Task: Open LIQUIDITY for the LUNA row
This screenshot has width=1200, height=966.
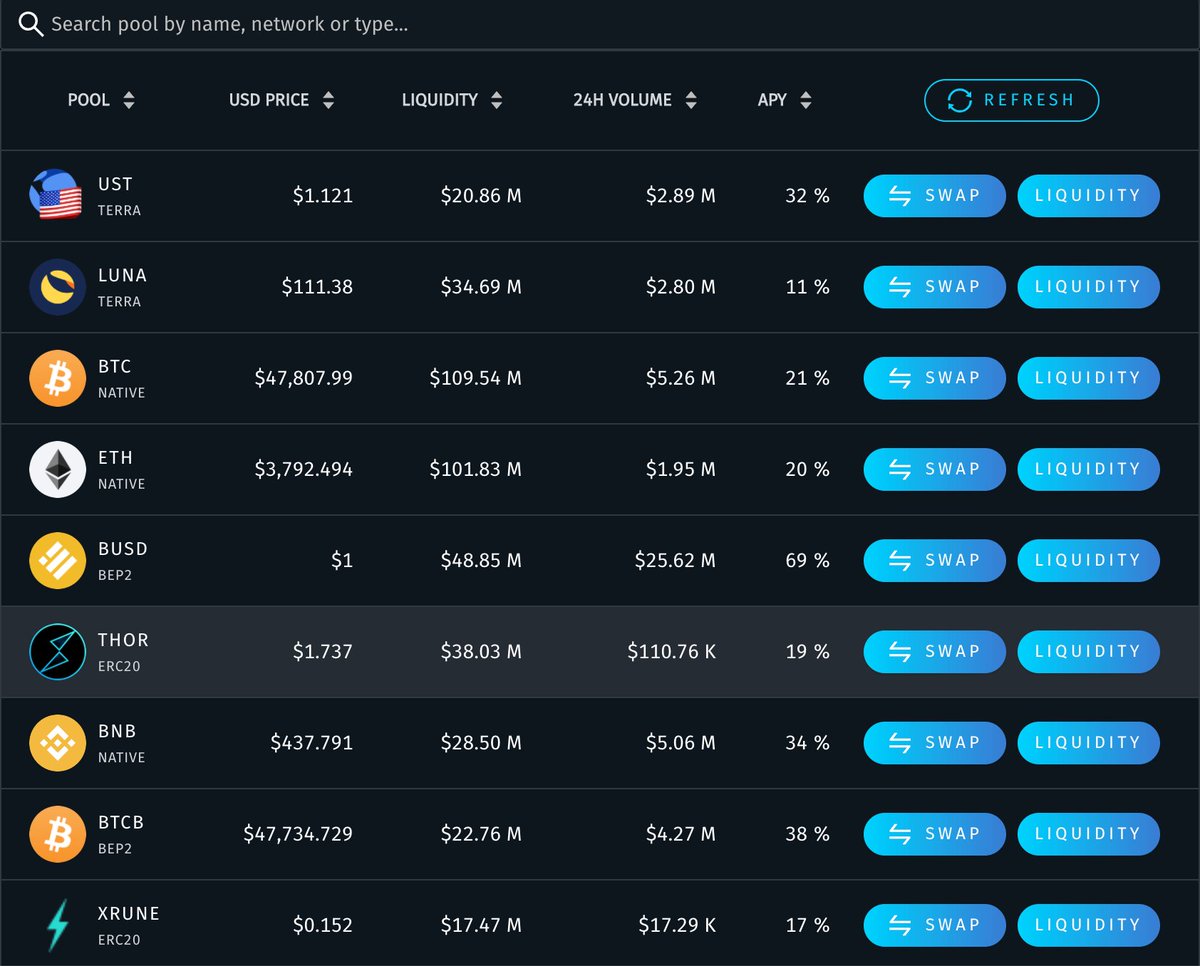Action: pos(1088,287)
